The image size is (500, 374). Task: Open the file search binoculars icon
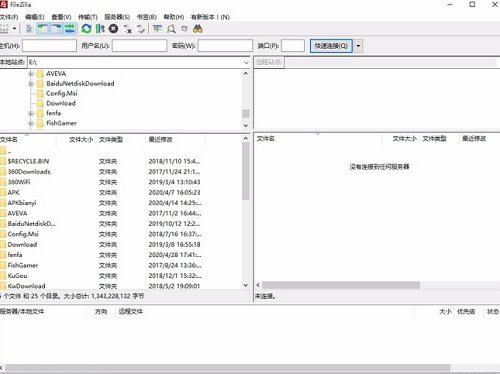click(x=198, y=29)
